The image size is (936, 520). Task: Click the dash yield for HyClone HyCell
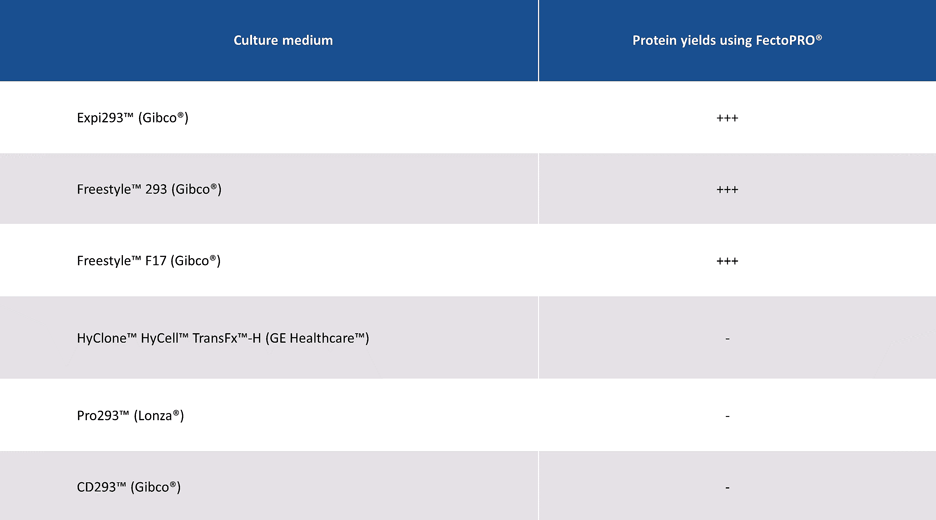tap(727, 338)
